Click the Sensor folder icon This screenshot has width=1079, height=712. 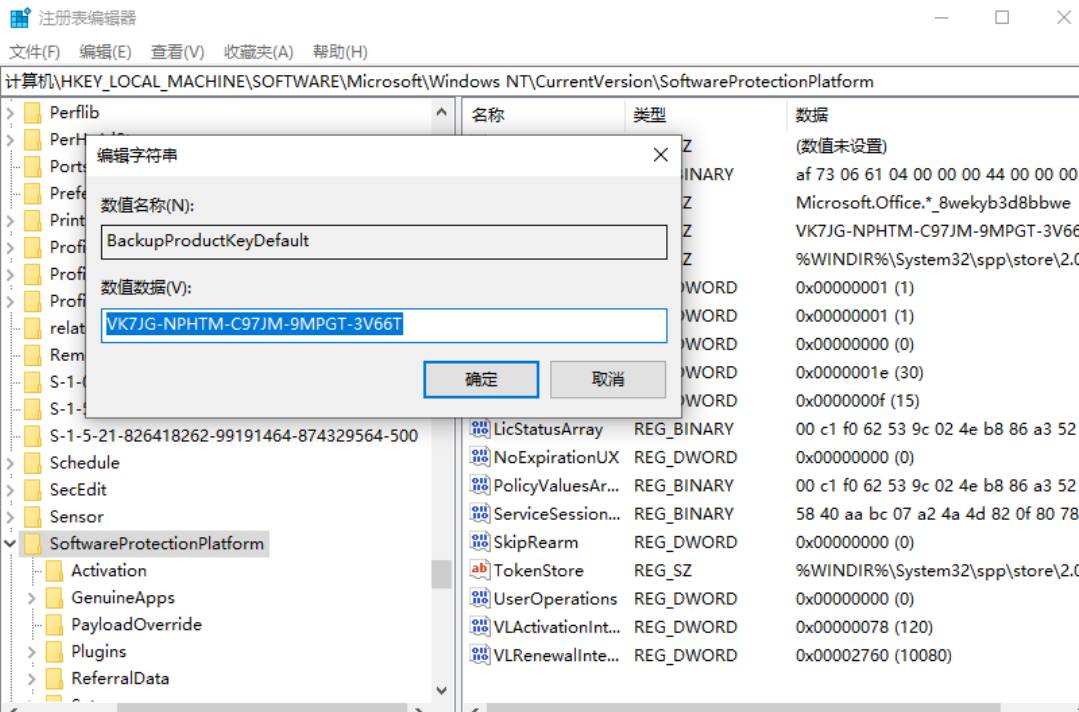(x=32, y=516)
